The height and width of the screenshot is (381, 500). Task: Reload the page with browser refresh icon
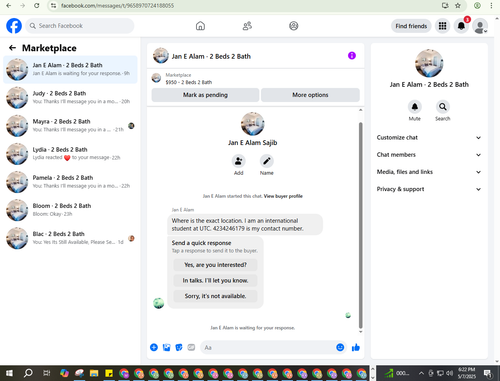(37, 5)
